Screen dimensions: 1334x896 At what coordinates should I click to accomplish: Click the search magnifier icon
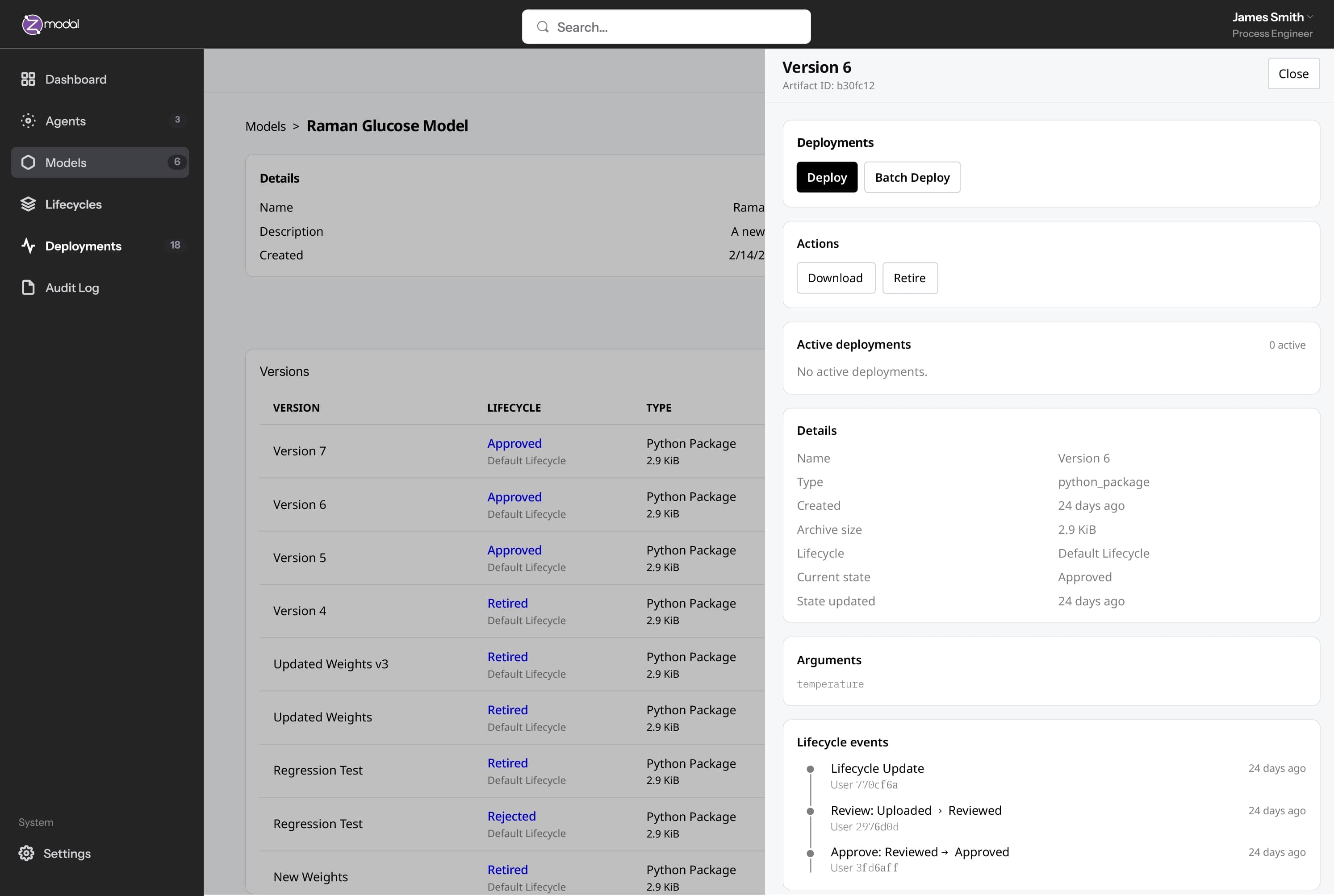[x=543, y=27]
